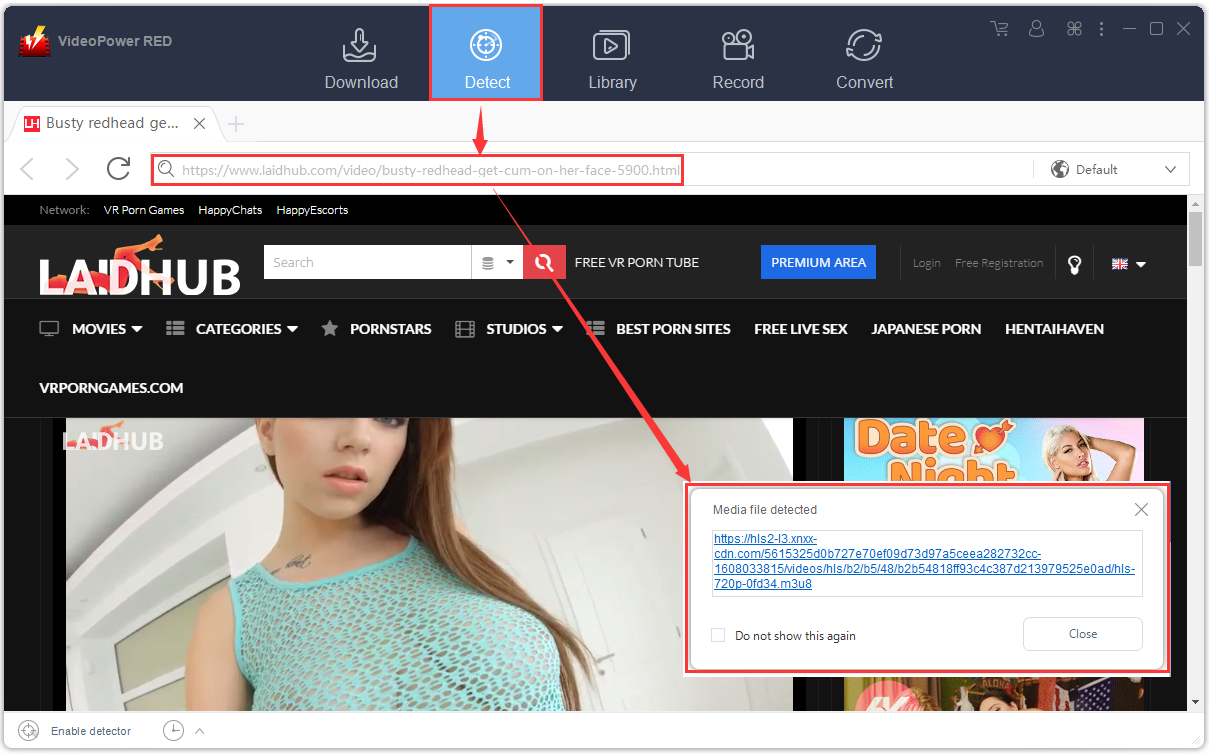This screenshot has width=1209, height=754.
Task: Toggle the light bulb theme icon
Action: click(1074, 264)
